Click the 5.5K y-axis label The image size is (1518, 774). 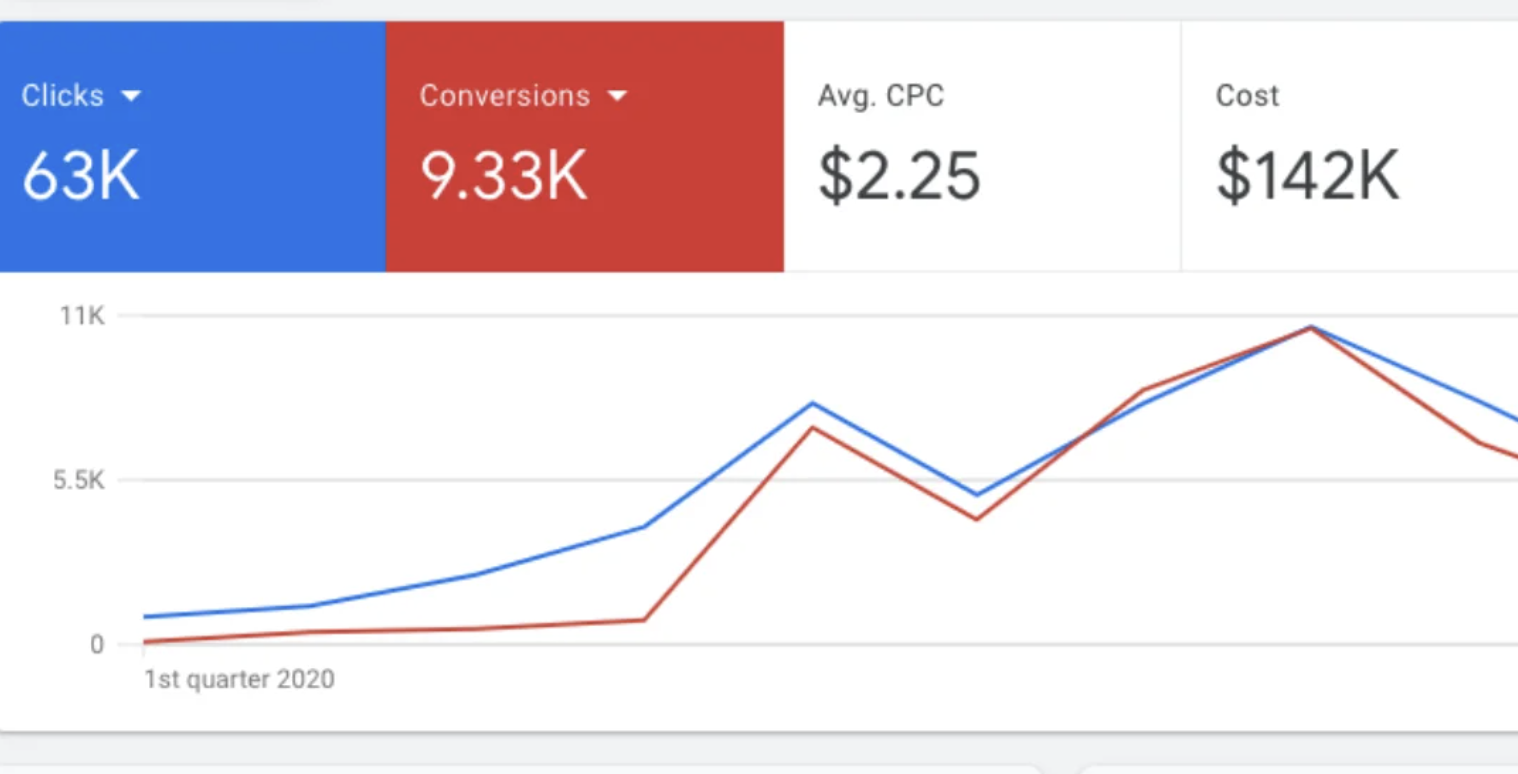click(79, 481)
